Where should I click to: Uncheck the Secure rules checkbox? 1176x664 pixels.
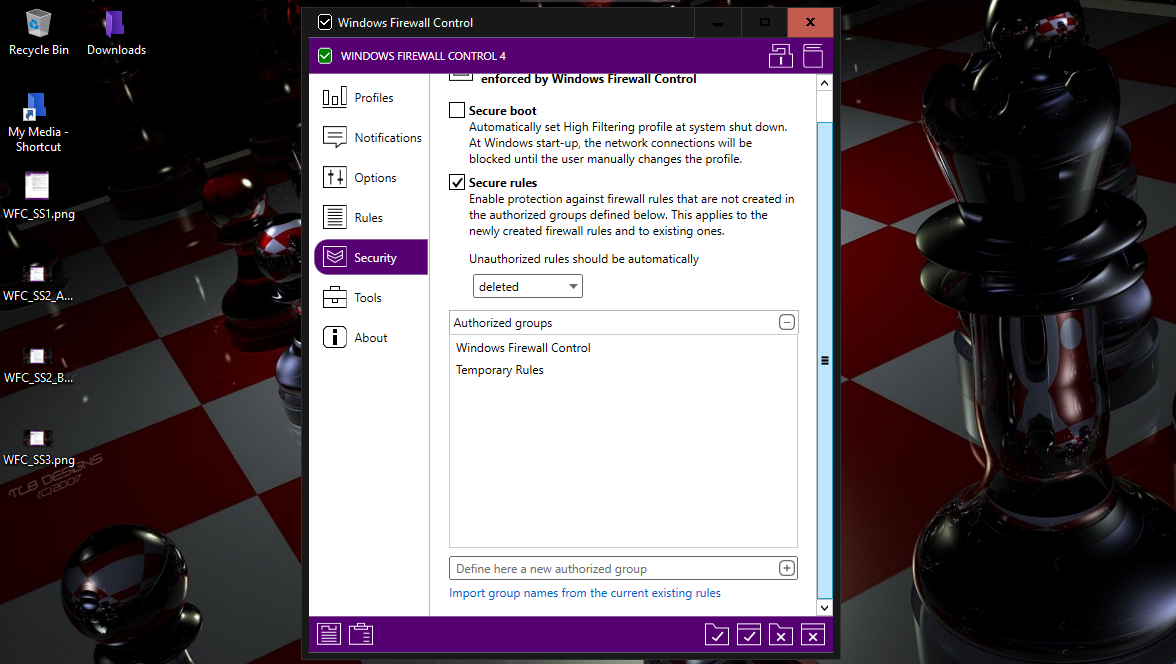coord(457,183)
